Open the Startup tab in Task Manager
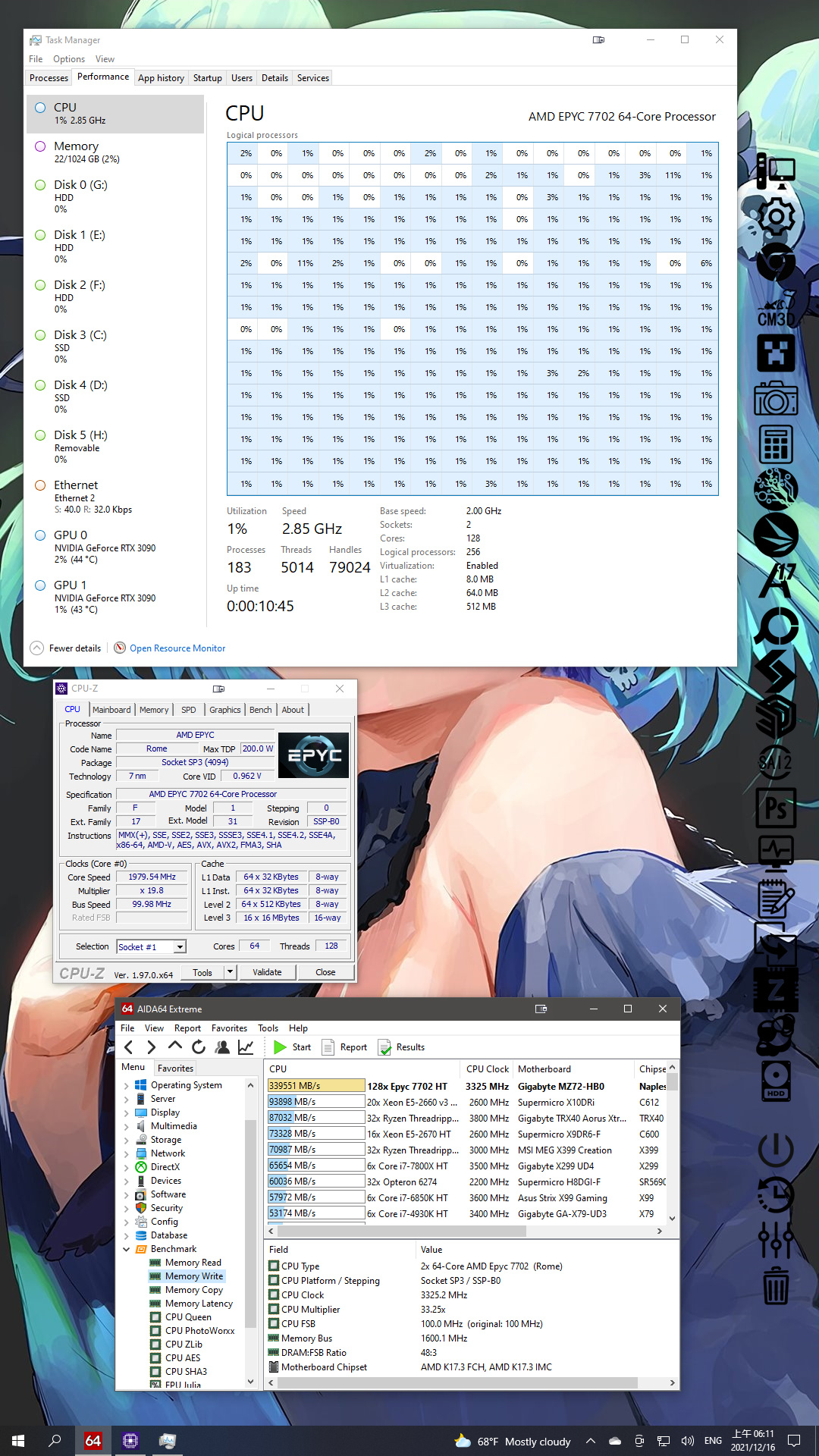 [x=207, y=78]
